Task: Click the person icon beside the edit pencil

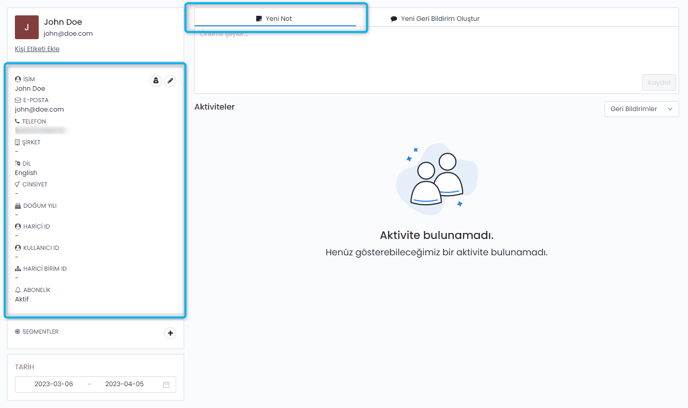Action: [156, 81]
